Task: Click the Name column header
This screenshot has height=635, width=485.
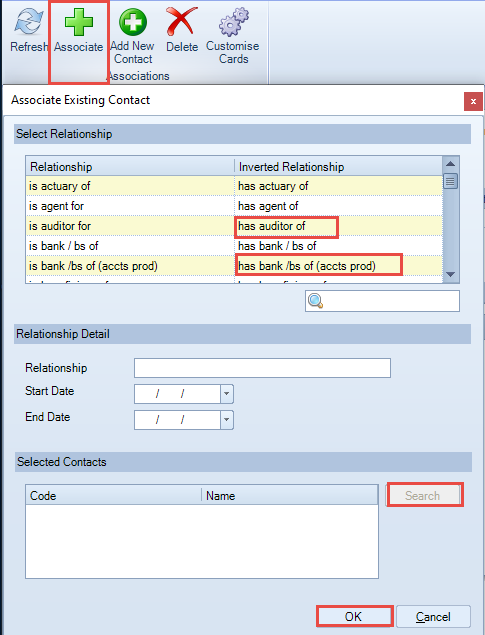Action: [x=290, y=495]
